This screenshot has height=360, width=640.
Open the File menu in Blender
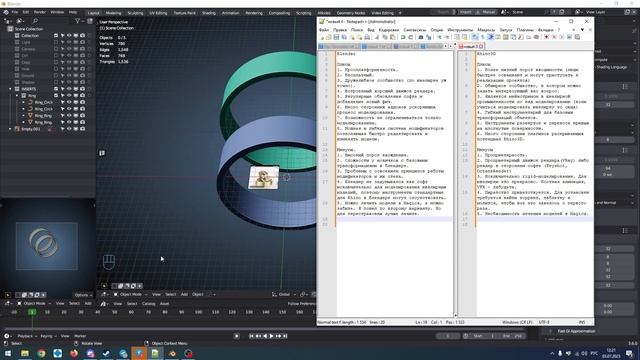point(15,12)
